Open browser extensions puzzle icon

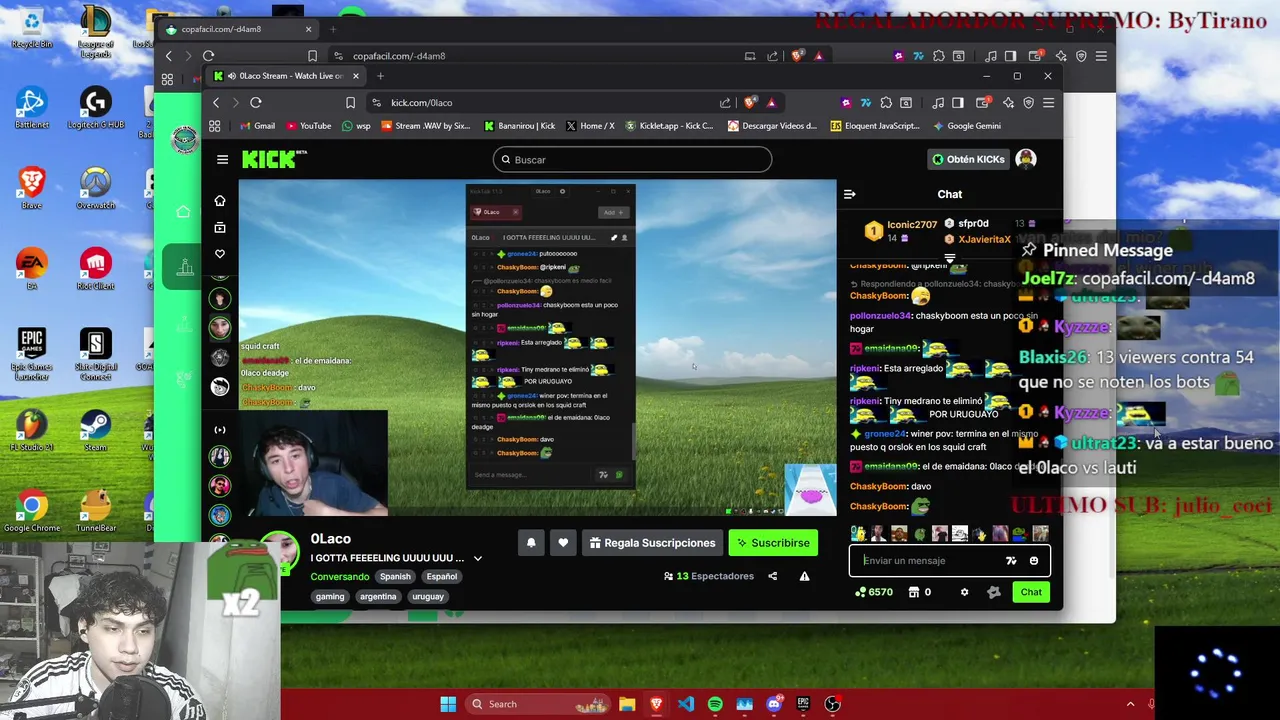(x=886, y=103)
